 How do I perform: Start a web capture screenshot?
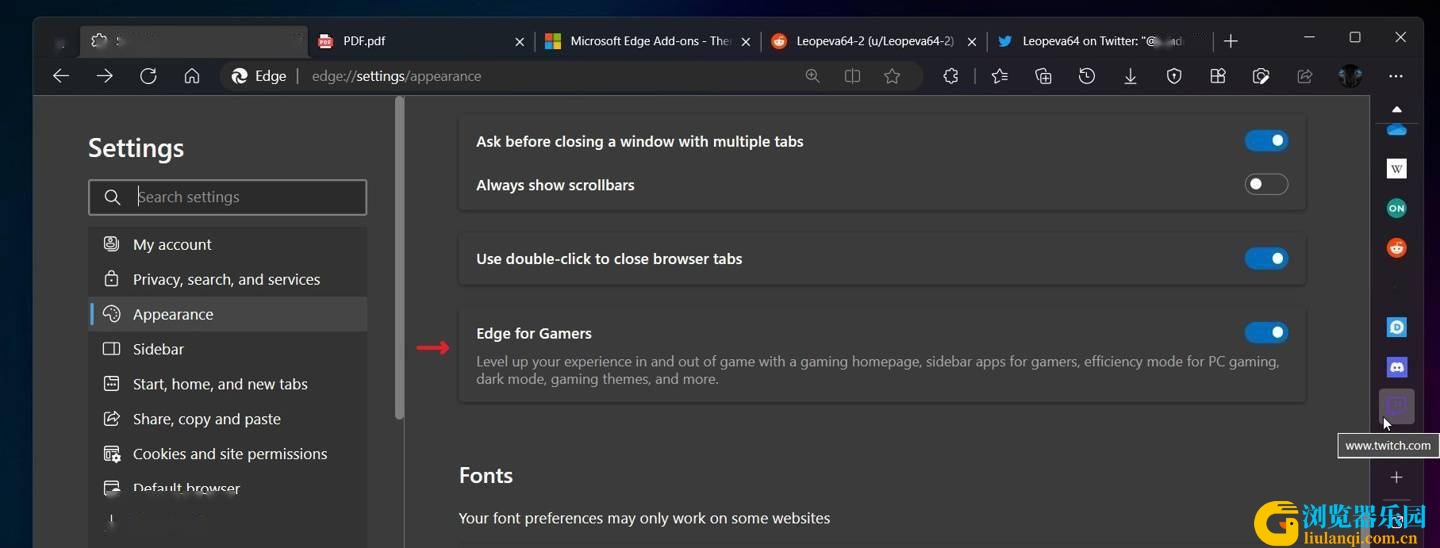pyautogui.click(x=1261, y=76)
